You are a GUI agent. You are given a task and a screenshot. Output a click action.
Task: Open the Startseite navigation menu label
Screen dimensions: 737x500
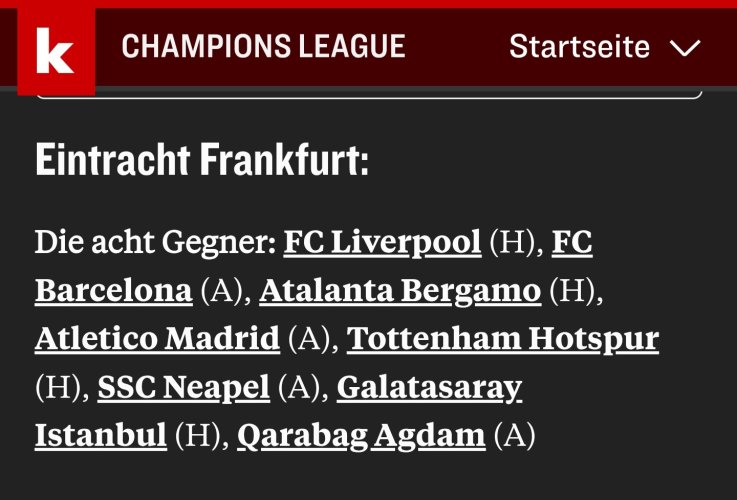580,47
